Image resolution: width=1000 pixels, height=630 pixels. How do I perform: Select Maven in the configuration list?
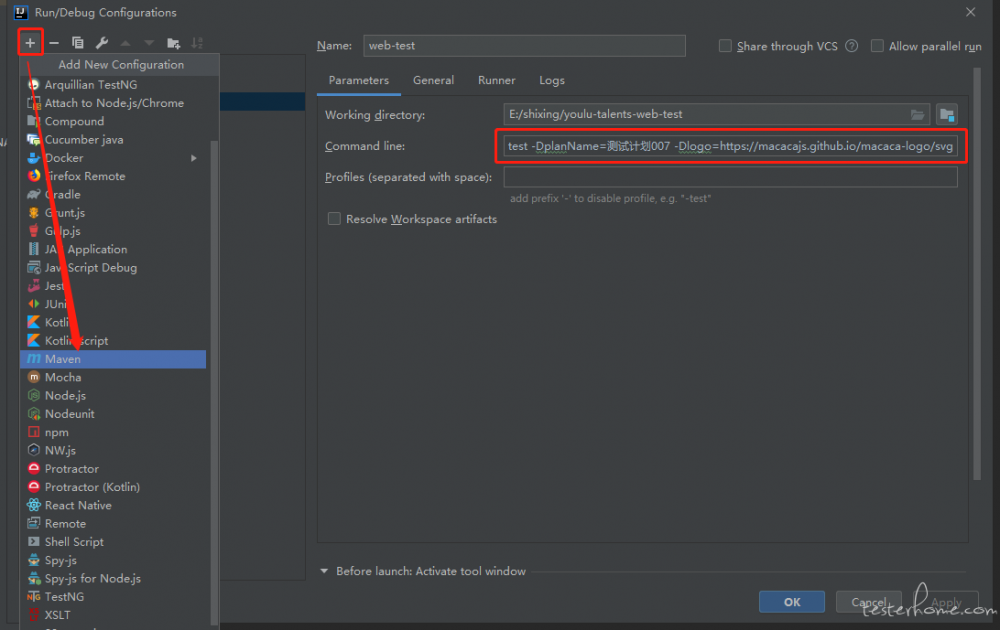[x=113, y=359]
